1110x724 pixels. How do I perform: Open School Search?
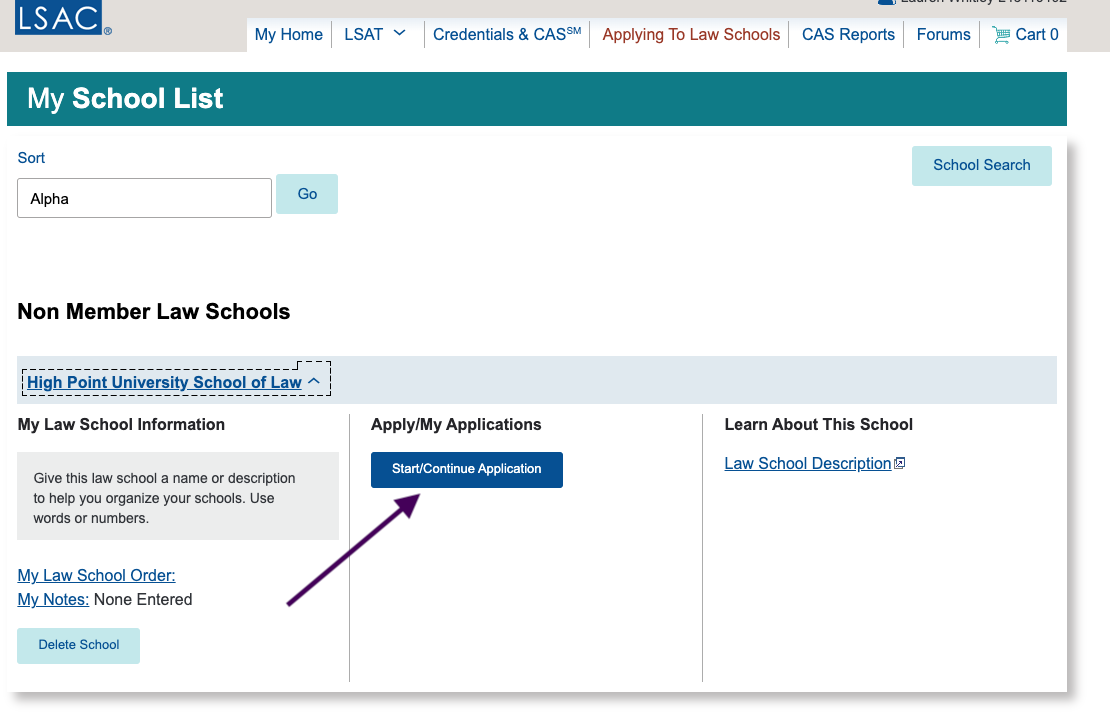click(981, 165)
